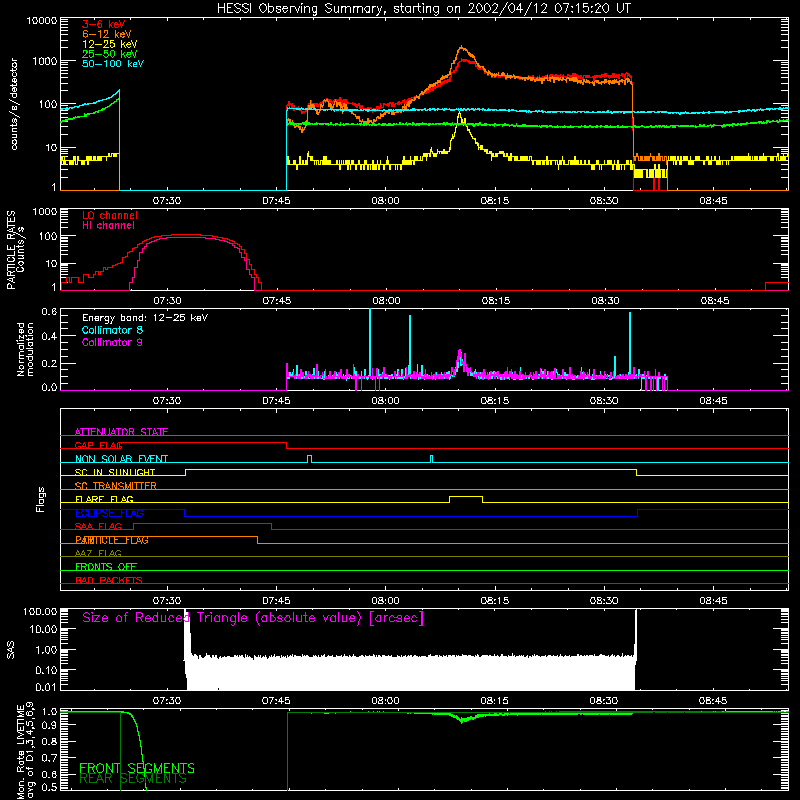Click the vertical Flags axis title
The image size is (800, 800).
pyautogui.click(x=41, y=500)
